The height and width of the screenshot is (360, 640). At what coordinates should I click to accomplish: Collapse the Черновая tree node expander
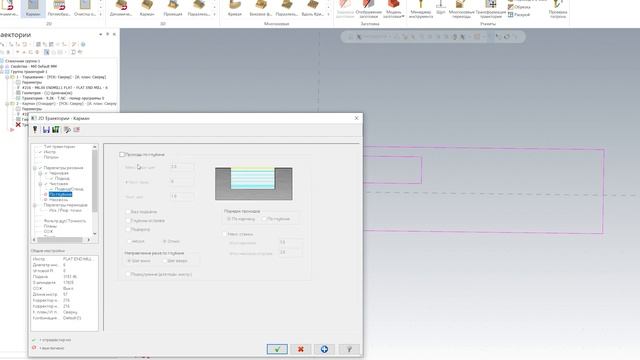tap(40, 173)
